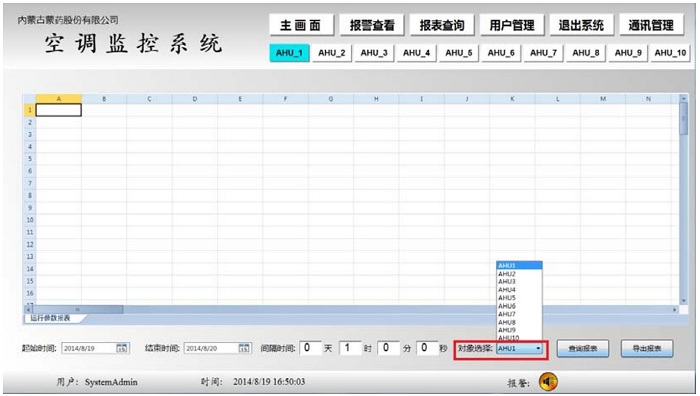Image resolution: width=700 pixels, height=396 pixels.
Task: Click the 导出报表 export report button
Action: [x=647, y=349]
